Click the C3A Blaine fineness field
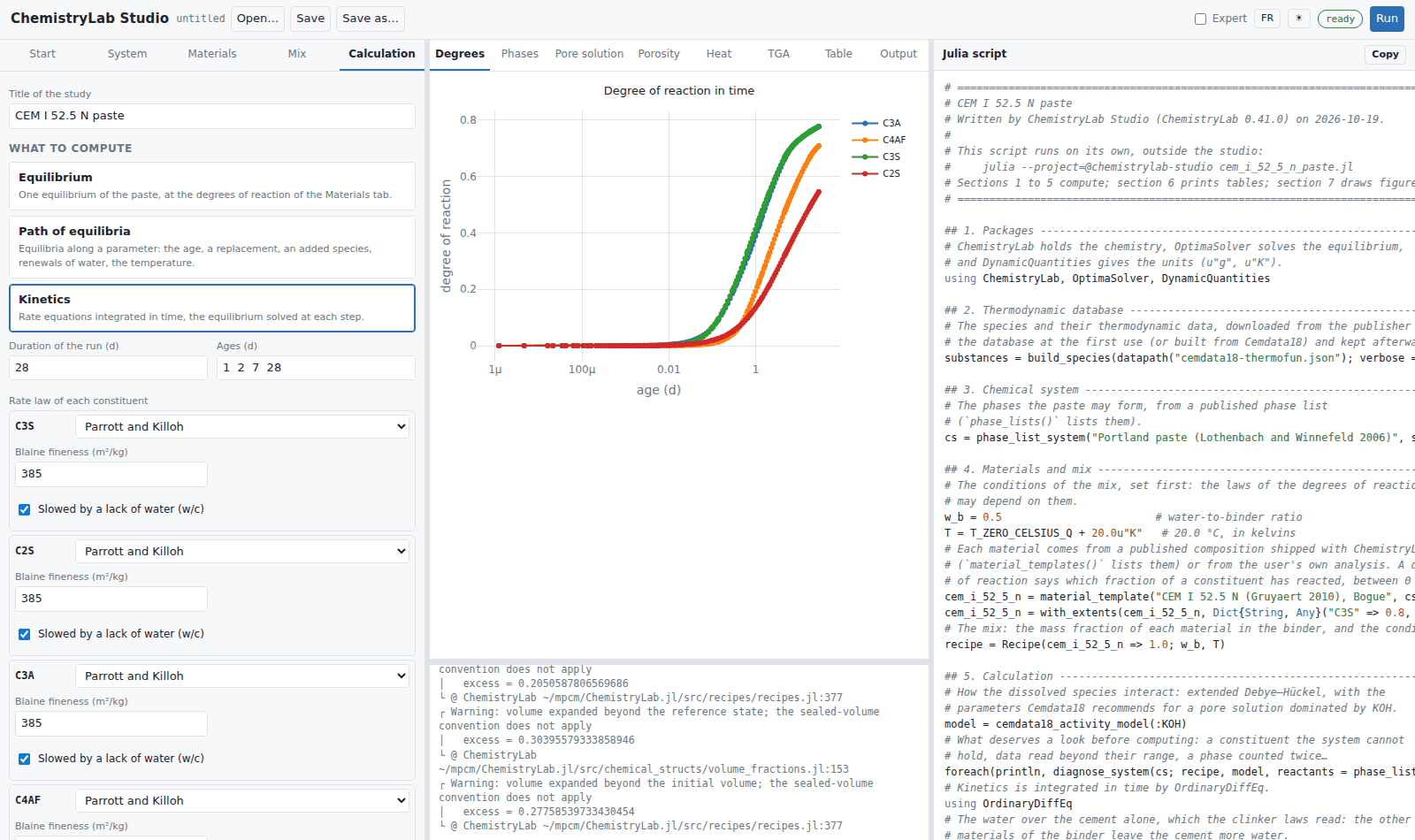Image resolution: width=1415 pixels, height=840 pixels. pos(111,723)
